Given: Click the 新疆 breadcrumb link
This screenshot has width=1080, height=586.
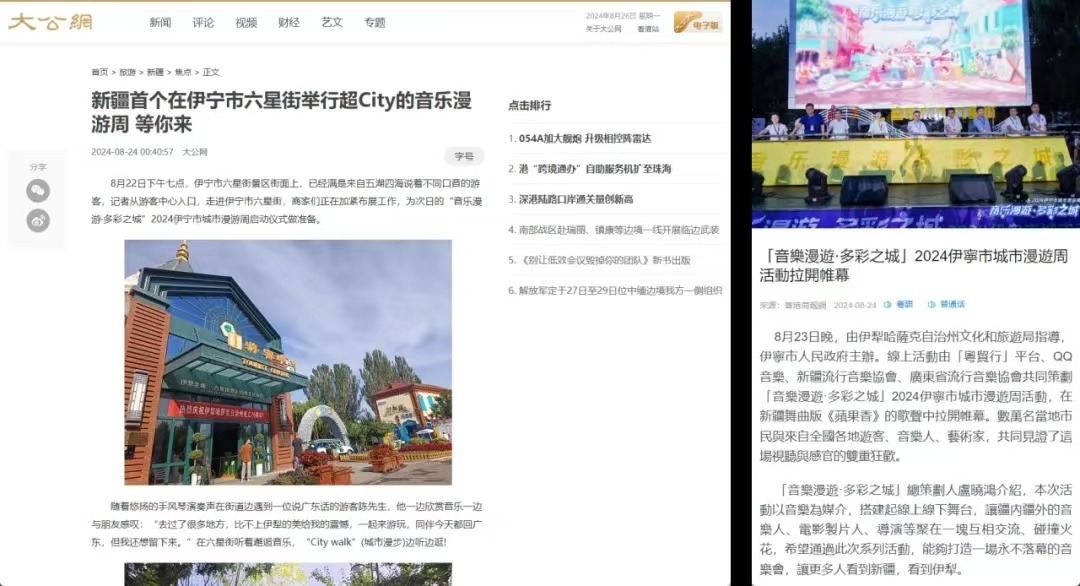Looking at the screenshot, I should (155, 72).
